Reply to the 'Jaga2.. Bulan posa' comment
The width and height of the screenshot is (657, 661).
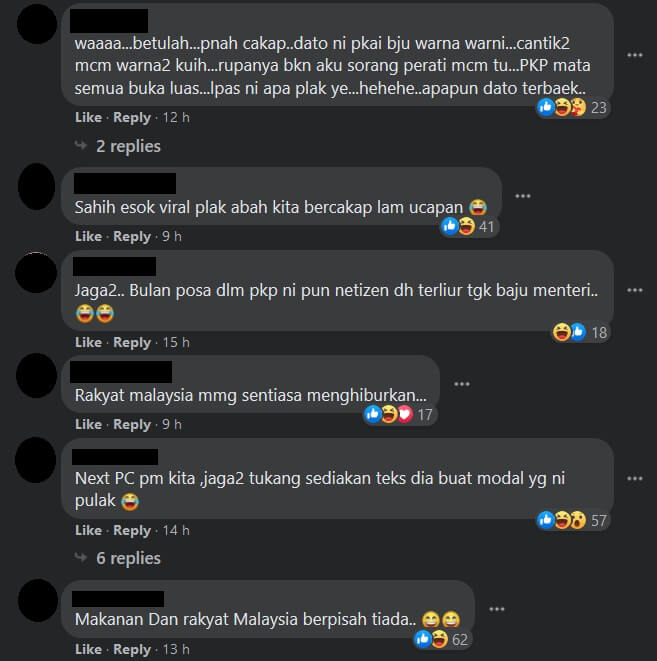click(x=131, y=343)
